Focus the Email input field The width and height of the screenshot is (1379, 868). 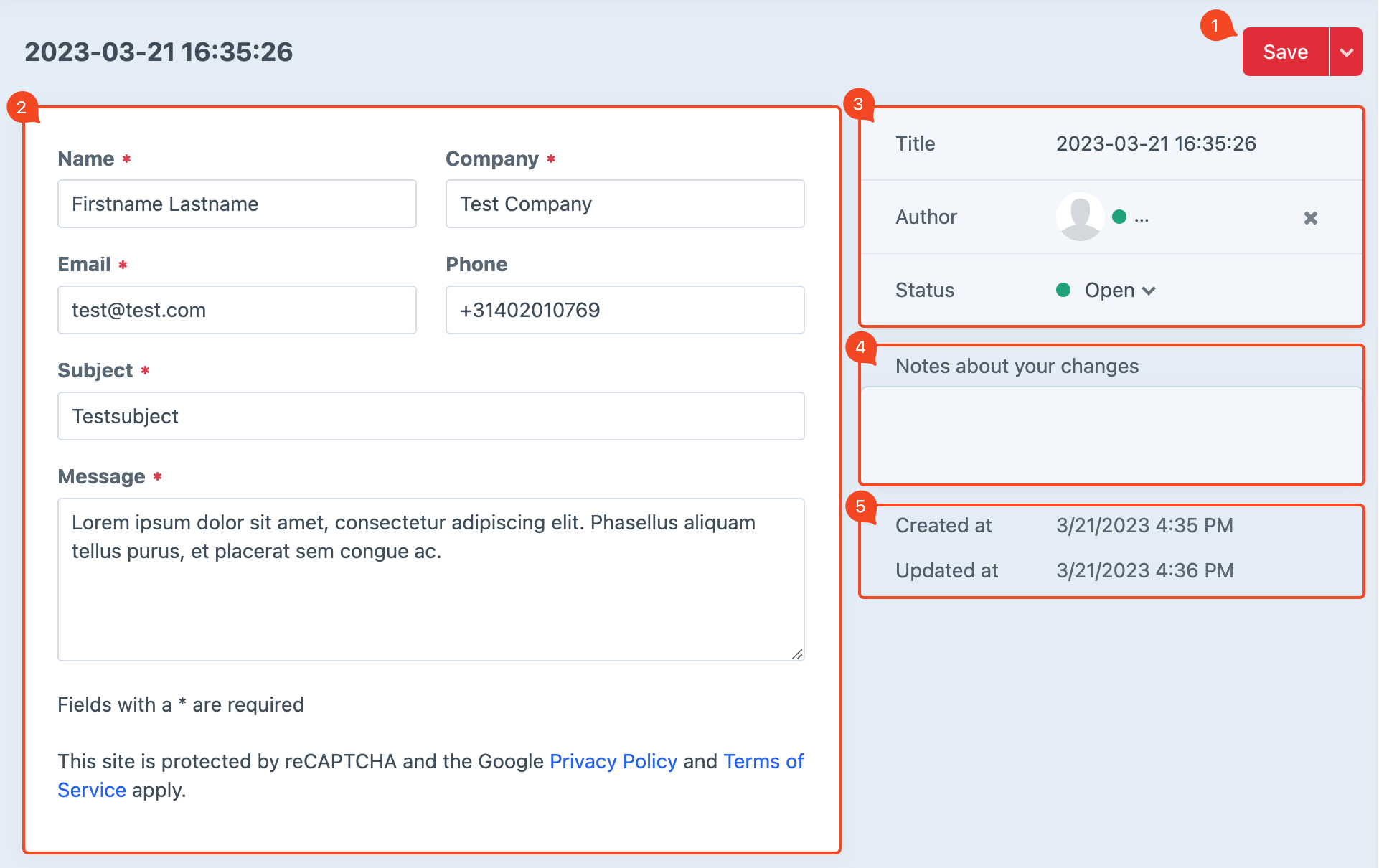point(237,311)
